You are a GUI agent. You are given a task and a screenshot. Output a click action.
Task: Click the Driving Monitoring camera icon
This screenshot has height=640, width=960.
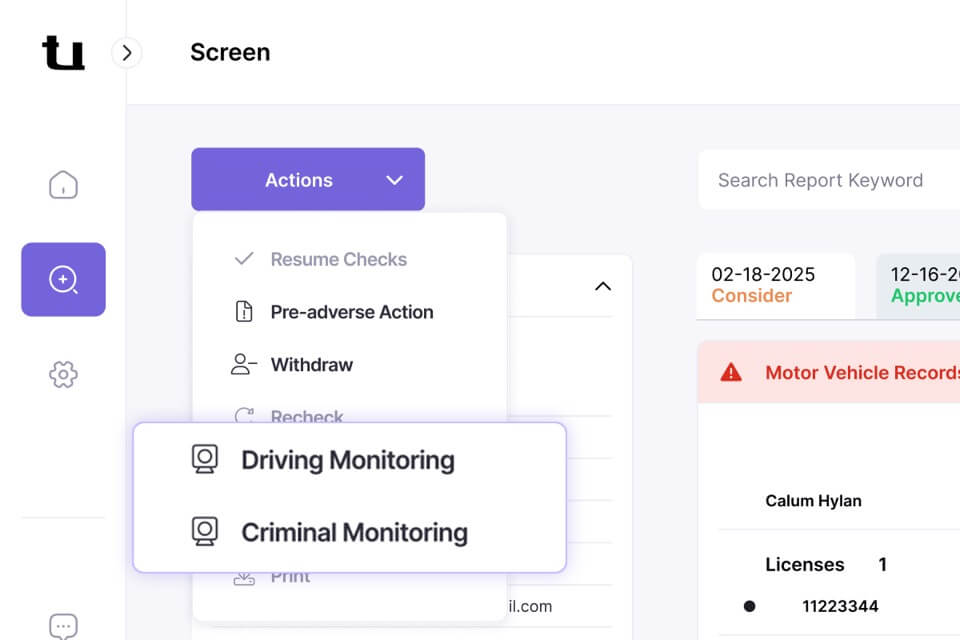(x=205, y=460)
